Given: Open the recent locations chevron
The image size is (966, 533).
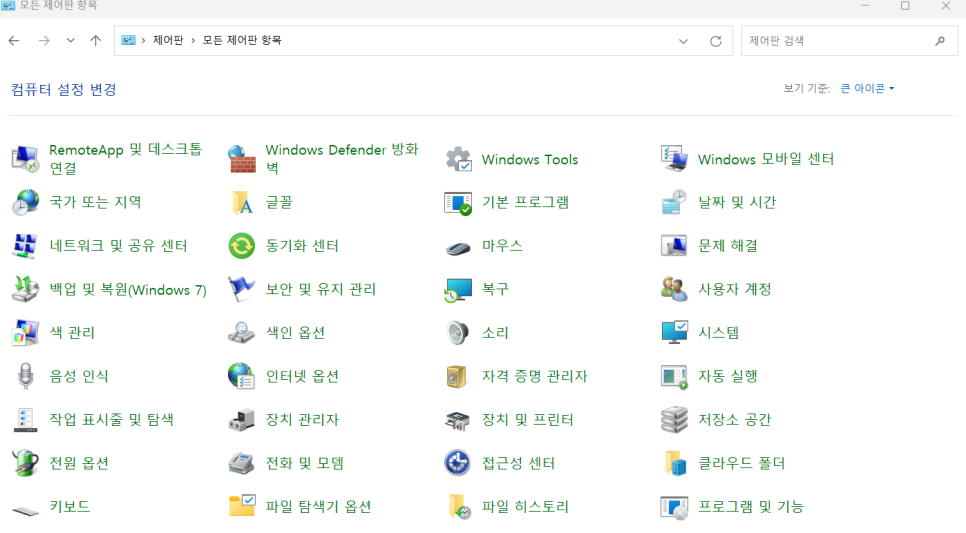Looking at the screenshot, I should coord(71,41).
